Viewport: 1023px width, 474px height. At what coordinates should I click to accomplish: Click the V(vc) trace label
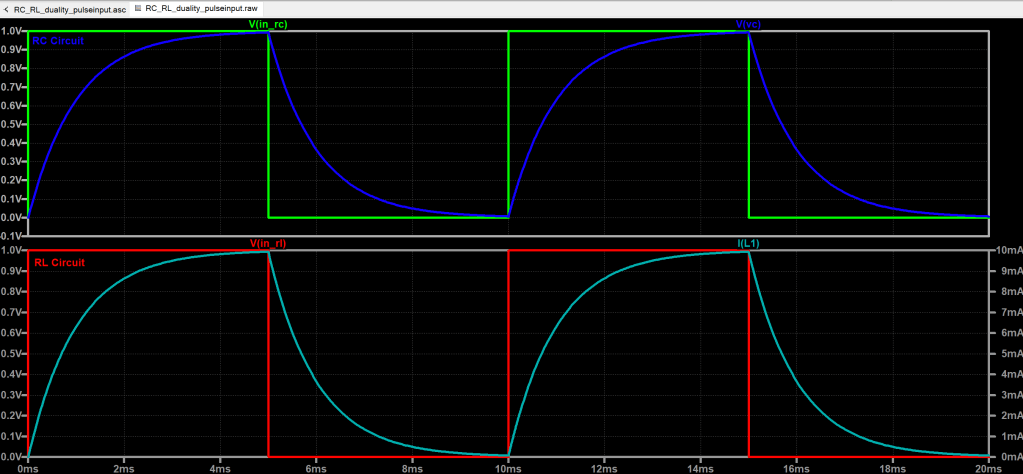click(x=749, y=23)
